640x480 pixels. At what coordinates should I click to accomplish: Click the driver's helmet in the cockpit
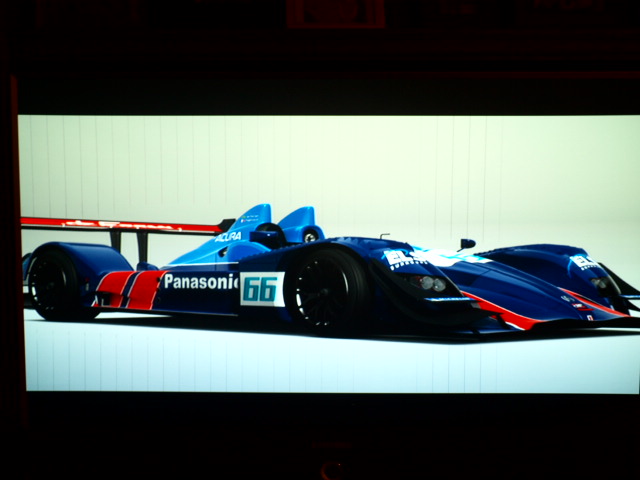pyautogui.click(x=268, y=236)
